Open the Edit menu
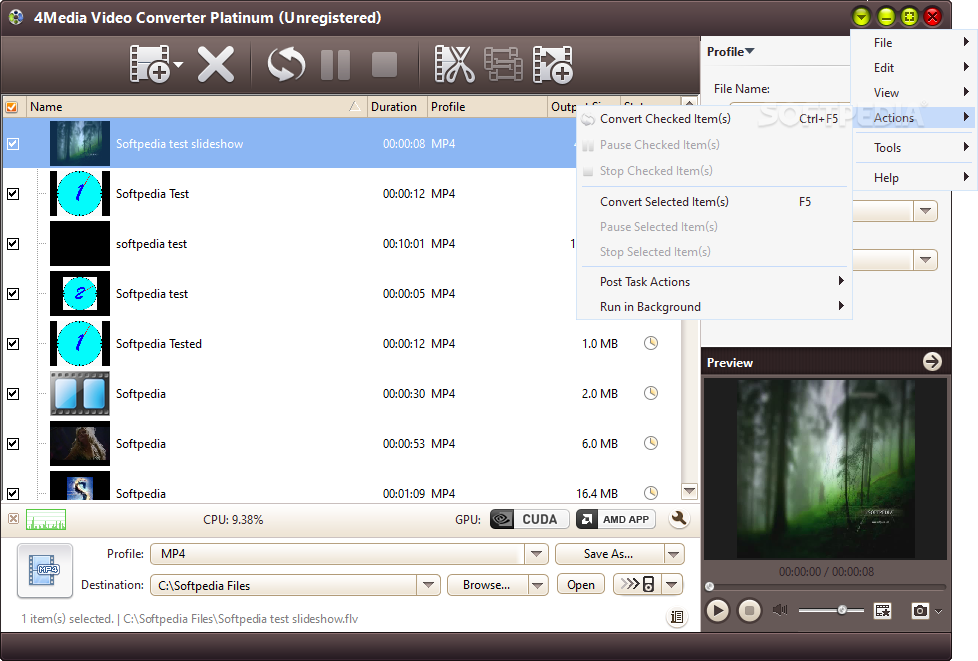Viewport: 978px width, 661px height. tap(914, 67)
